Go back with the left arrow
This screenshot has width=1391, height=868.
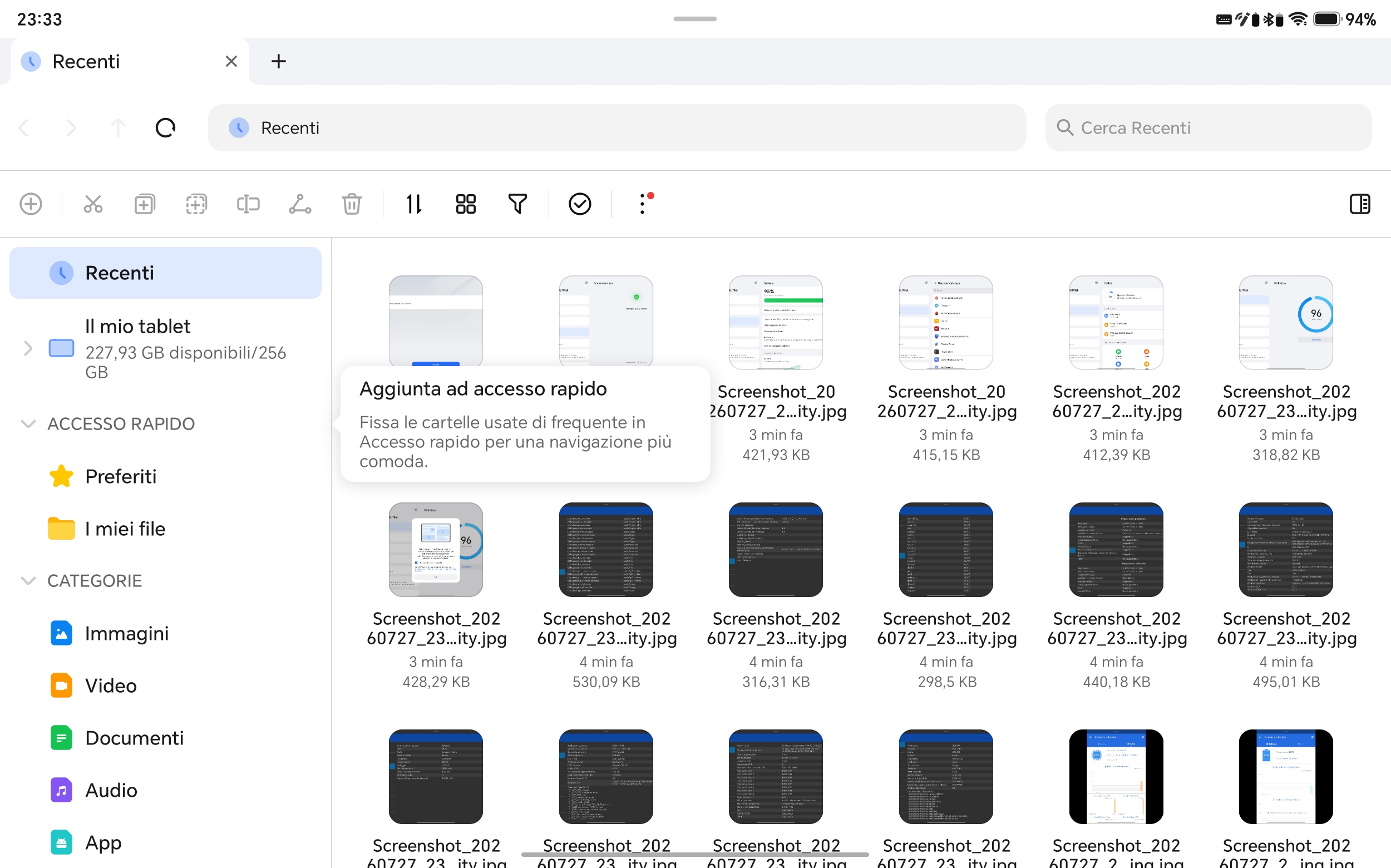point(24,127)
